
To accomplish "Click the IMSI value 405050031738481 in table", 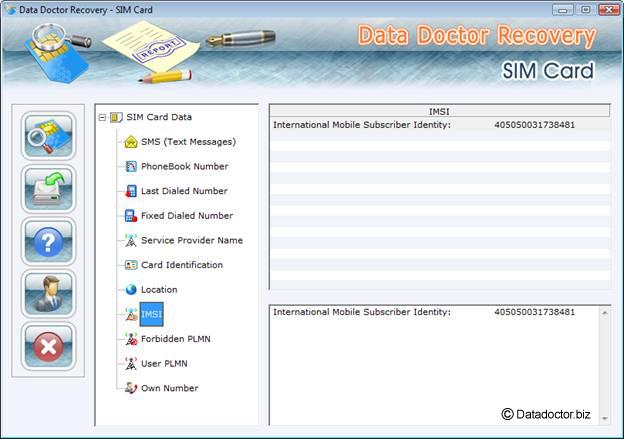I will (534, 125).
